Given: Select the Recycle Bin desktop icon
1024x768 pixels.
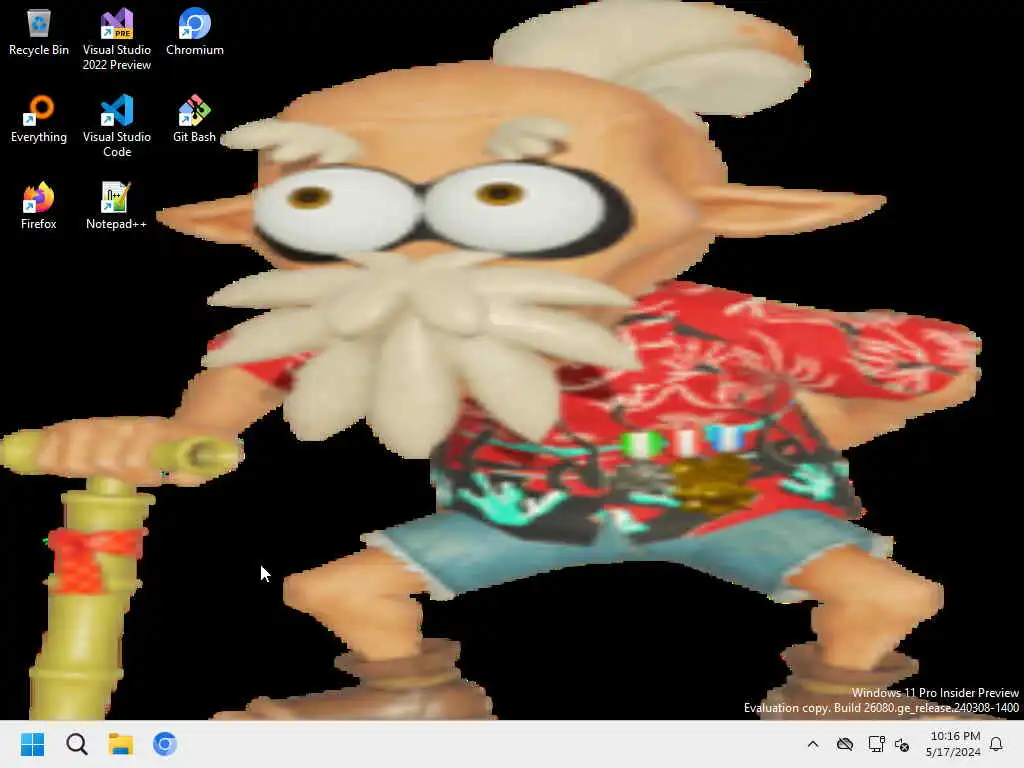Looking at the screenshot, I should (x=39, y=31).
